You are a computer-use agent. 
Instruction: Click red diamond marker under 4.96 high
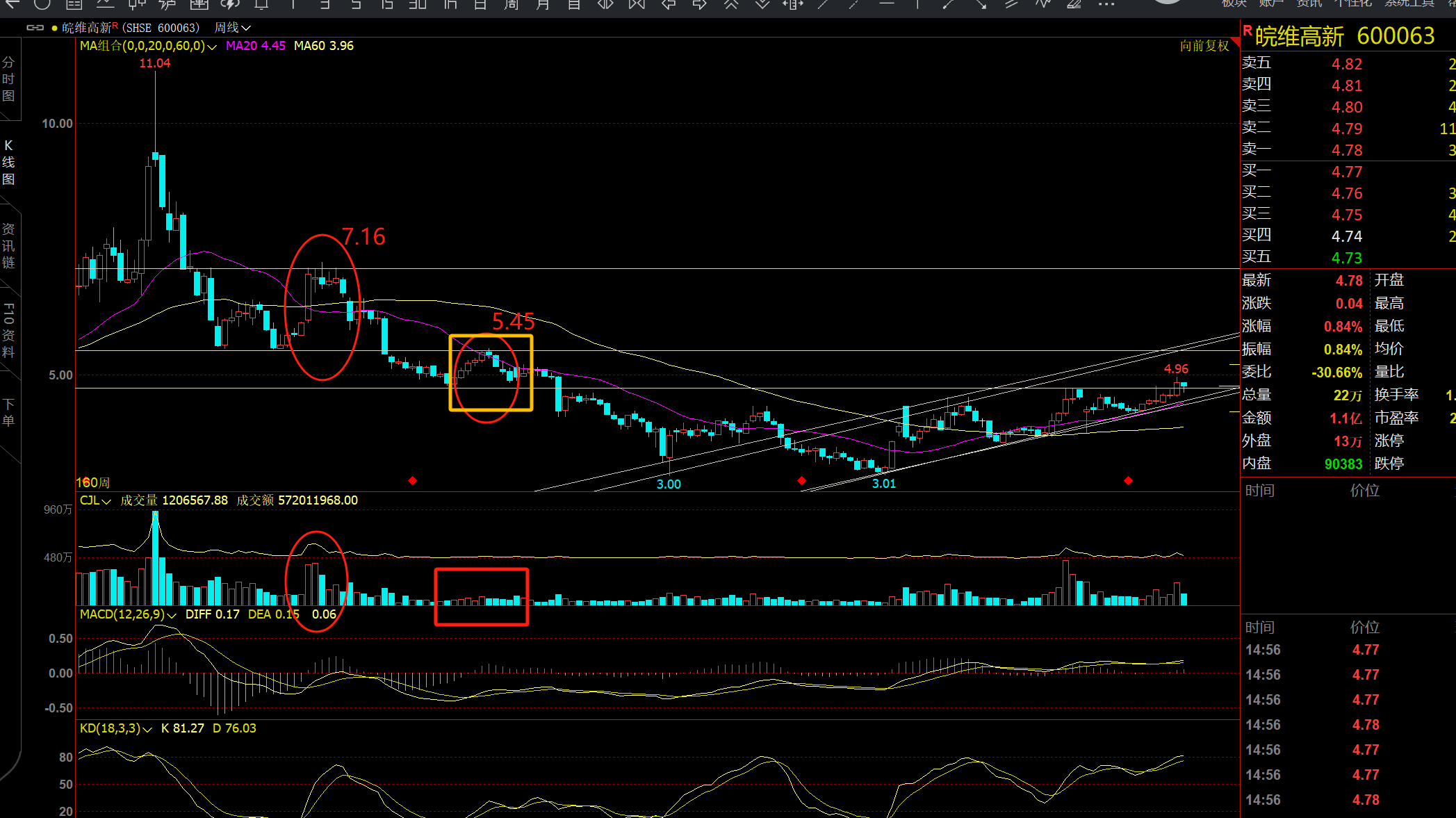1128,480
